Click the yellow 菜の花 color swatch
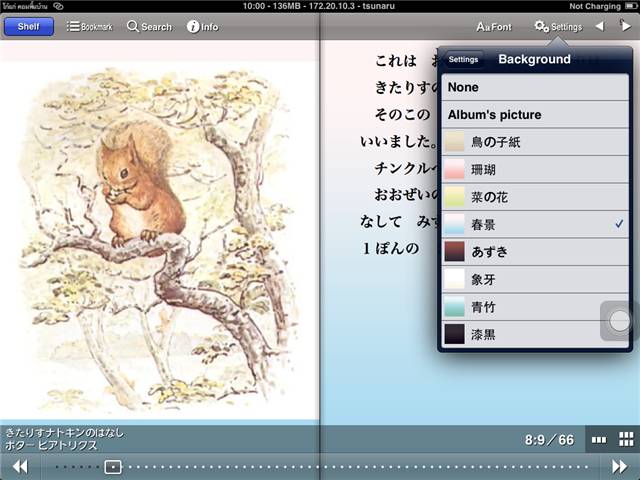The image size is (640, 480). 454,197
